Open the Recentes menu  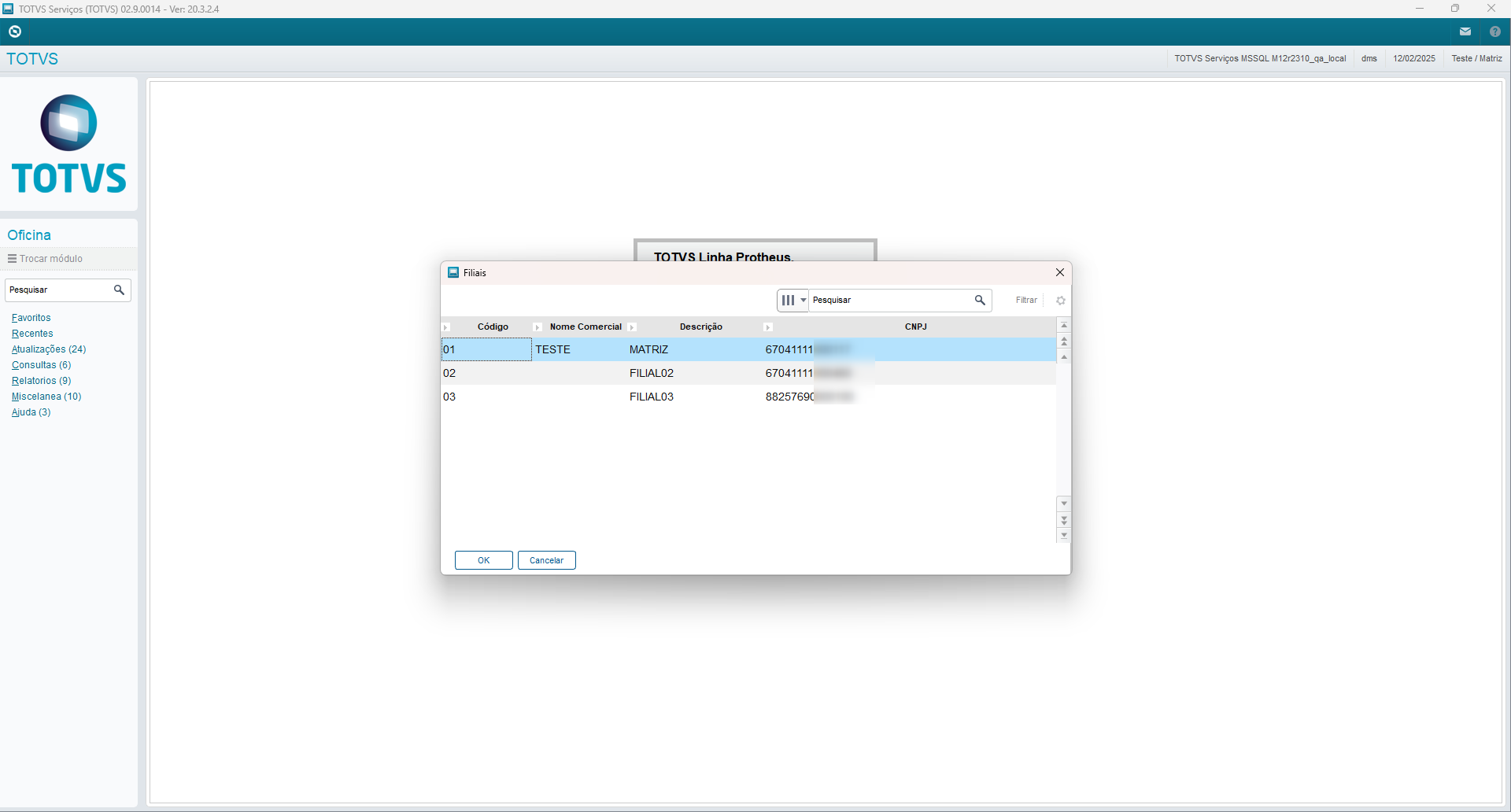(32, 334)
